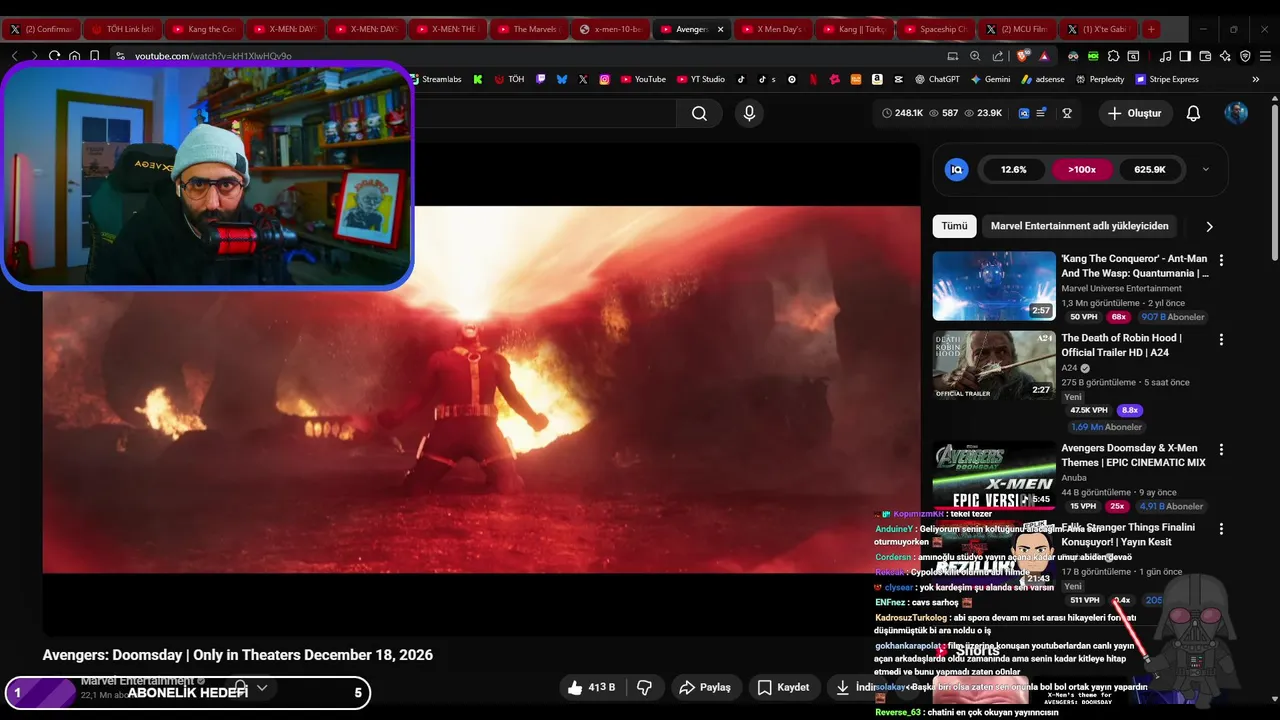Click the Avengers: Doomsday video player

coord(481,390)
